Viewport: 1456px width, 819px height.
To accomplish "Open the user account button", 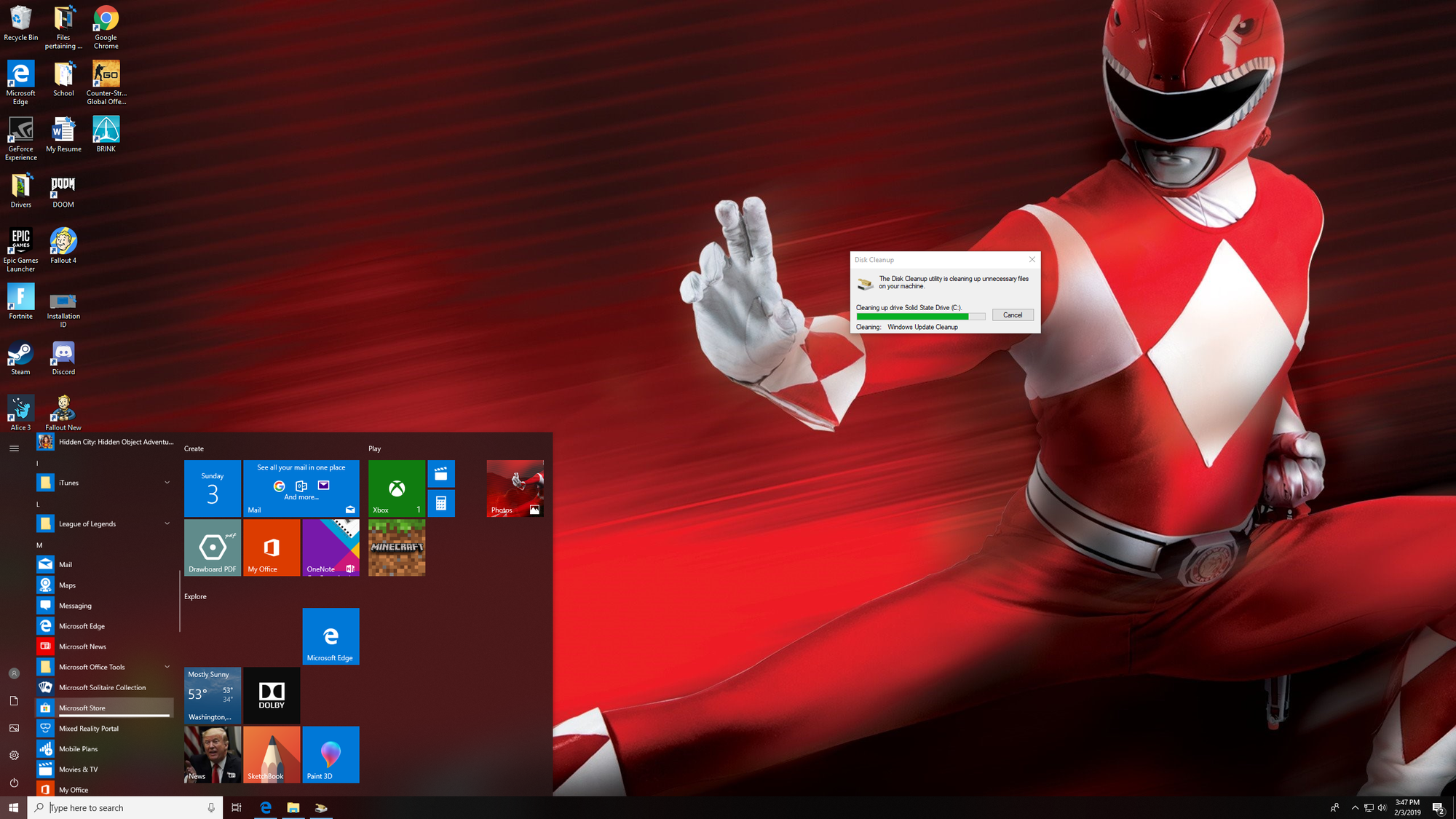I will (14, 673).
